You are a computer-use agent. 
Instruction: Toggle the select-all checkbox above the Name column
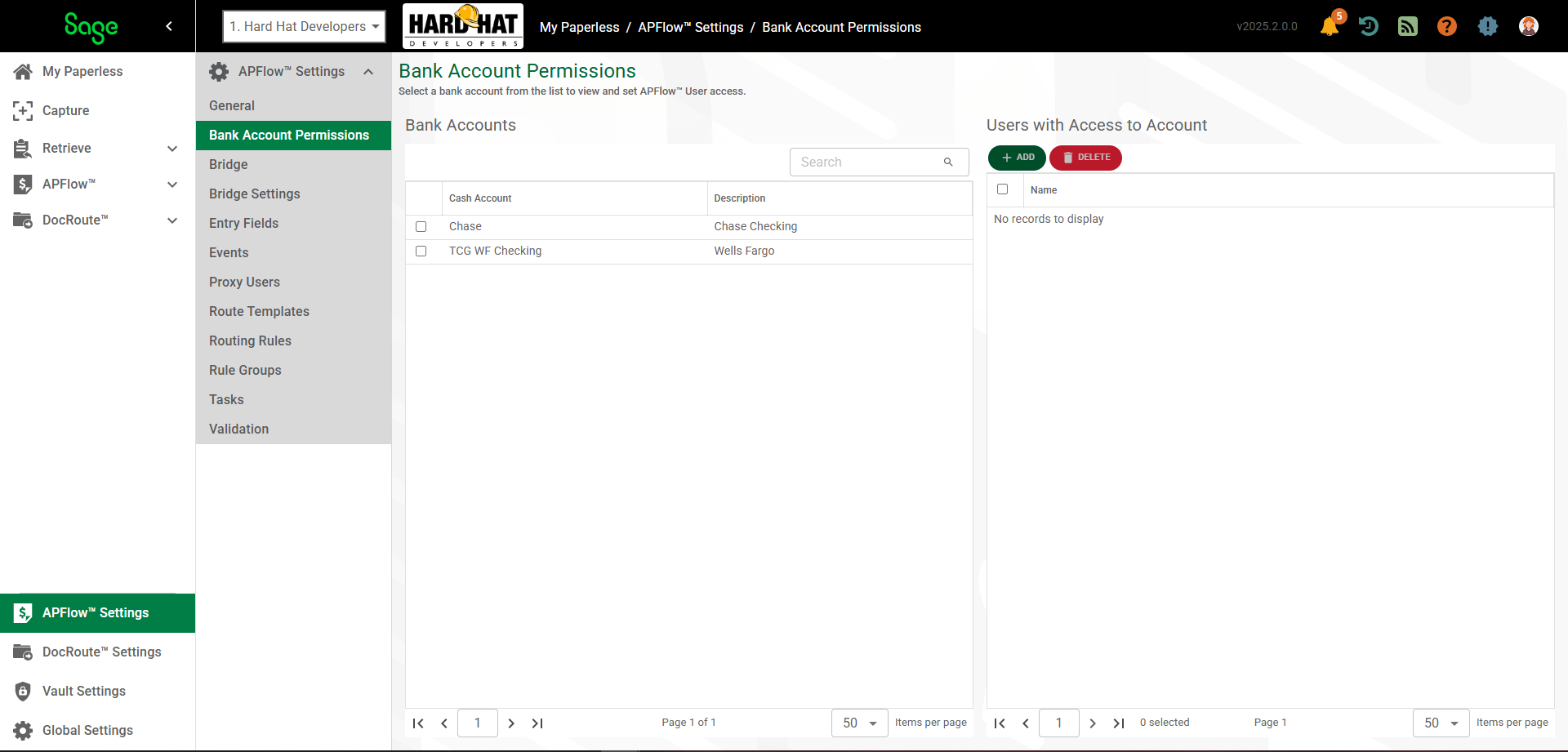1003,189
